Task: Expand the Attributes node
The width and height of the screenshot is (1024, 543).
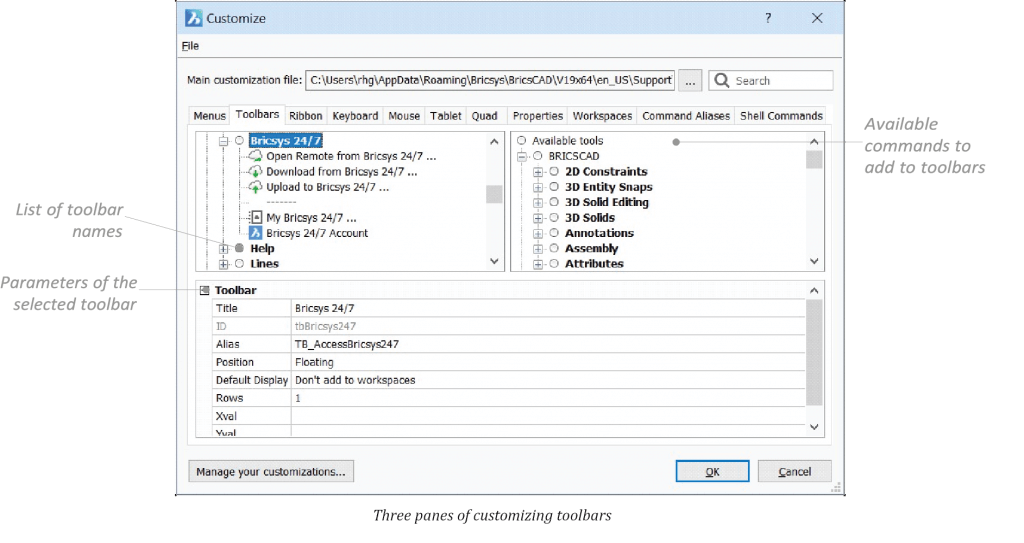Action: [x=538, y=264]
